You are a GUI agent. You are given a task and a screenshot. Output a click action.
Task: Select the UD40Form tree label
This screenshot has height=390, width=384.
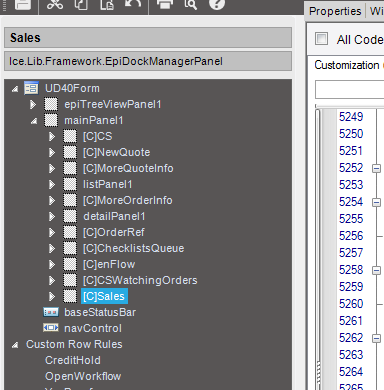[72, 88]
